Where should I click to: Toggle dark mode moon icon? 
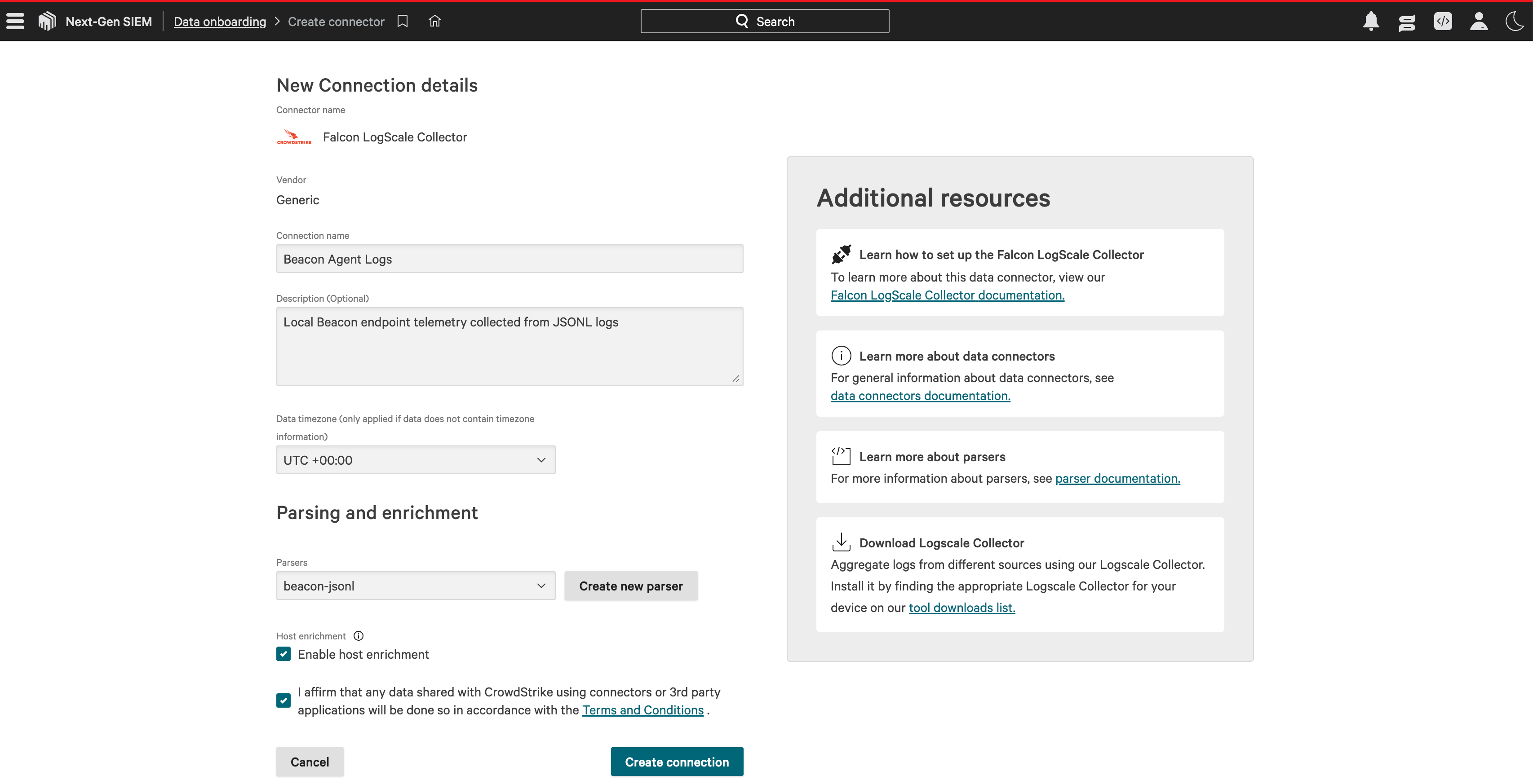coord(1515,22)
